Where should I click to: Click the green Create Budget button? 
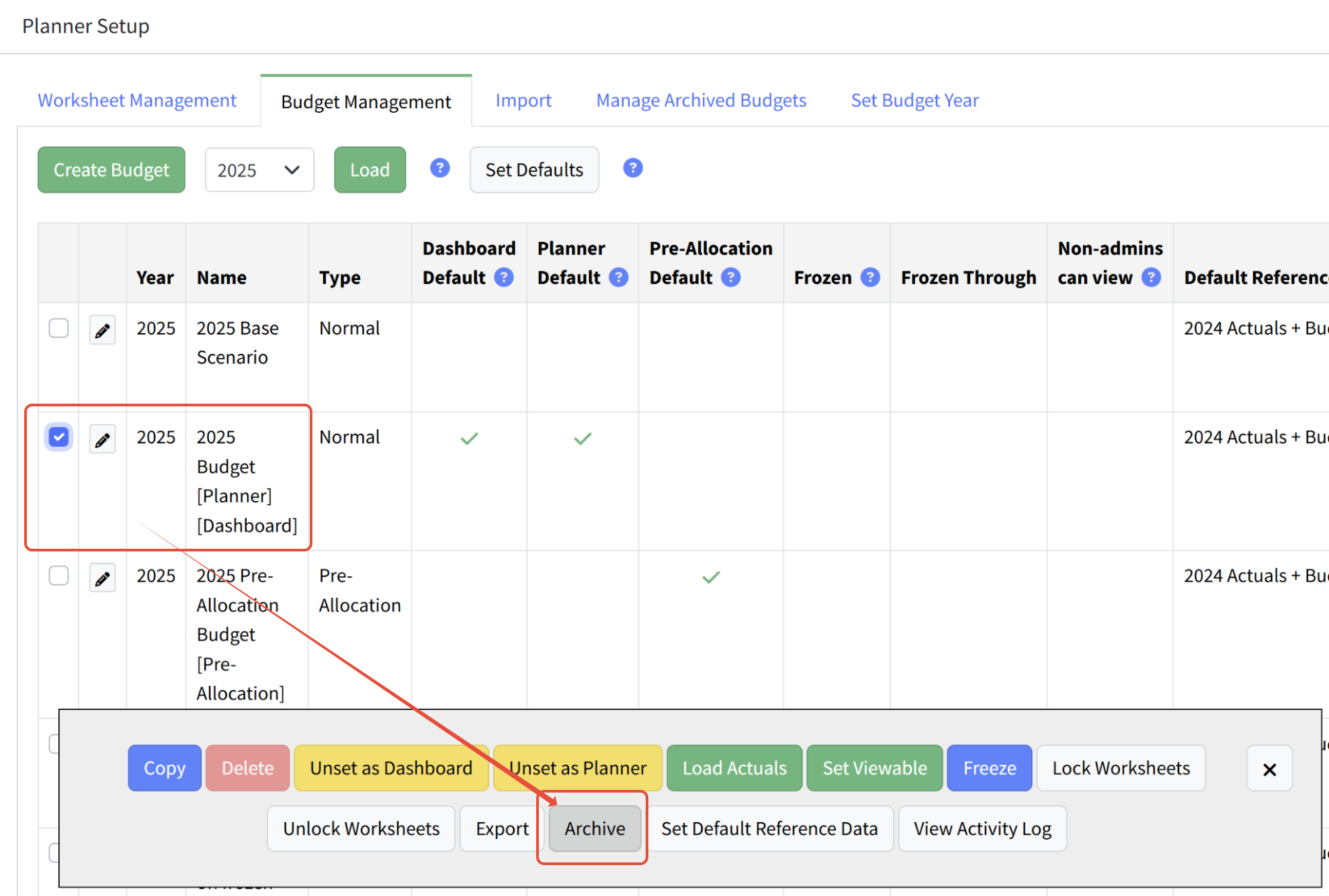(112, 170)
